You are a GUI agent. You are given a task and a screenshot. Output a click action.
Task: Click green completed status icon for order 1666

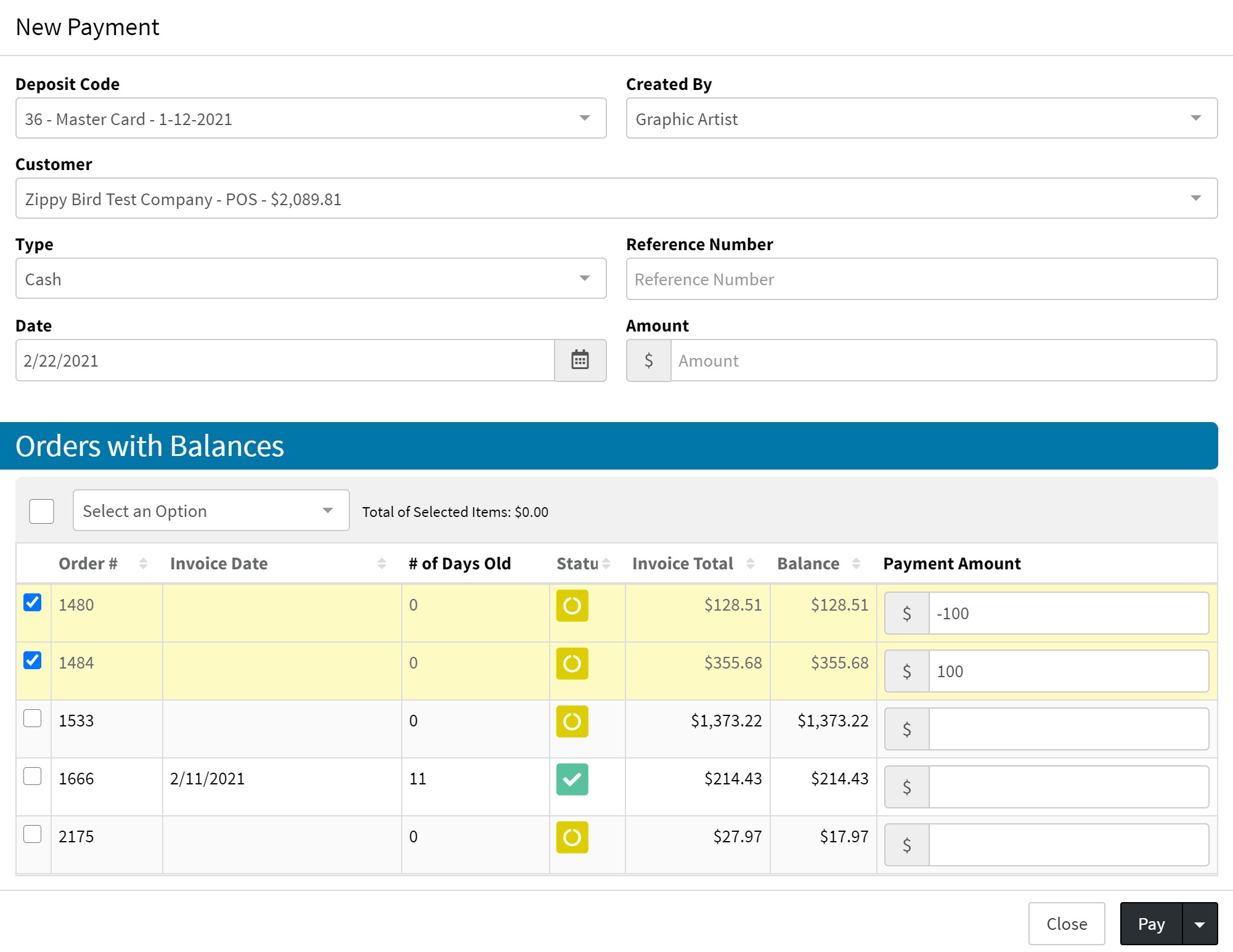(572, 779)
